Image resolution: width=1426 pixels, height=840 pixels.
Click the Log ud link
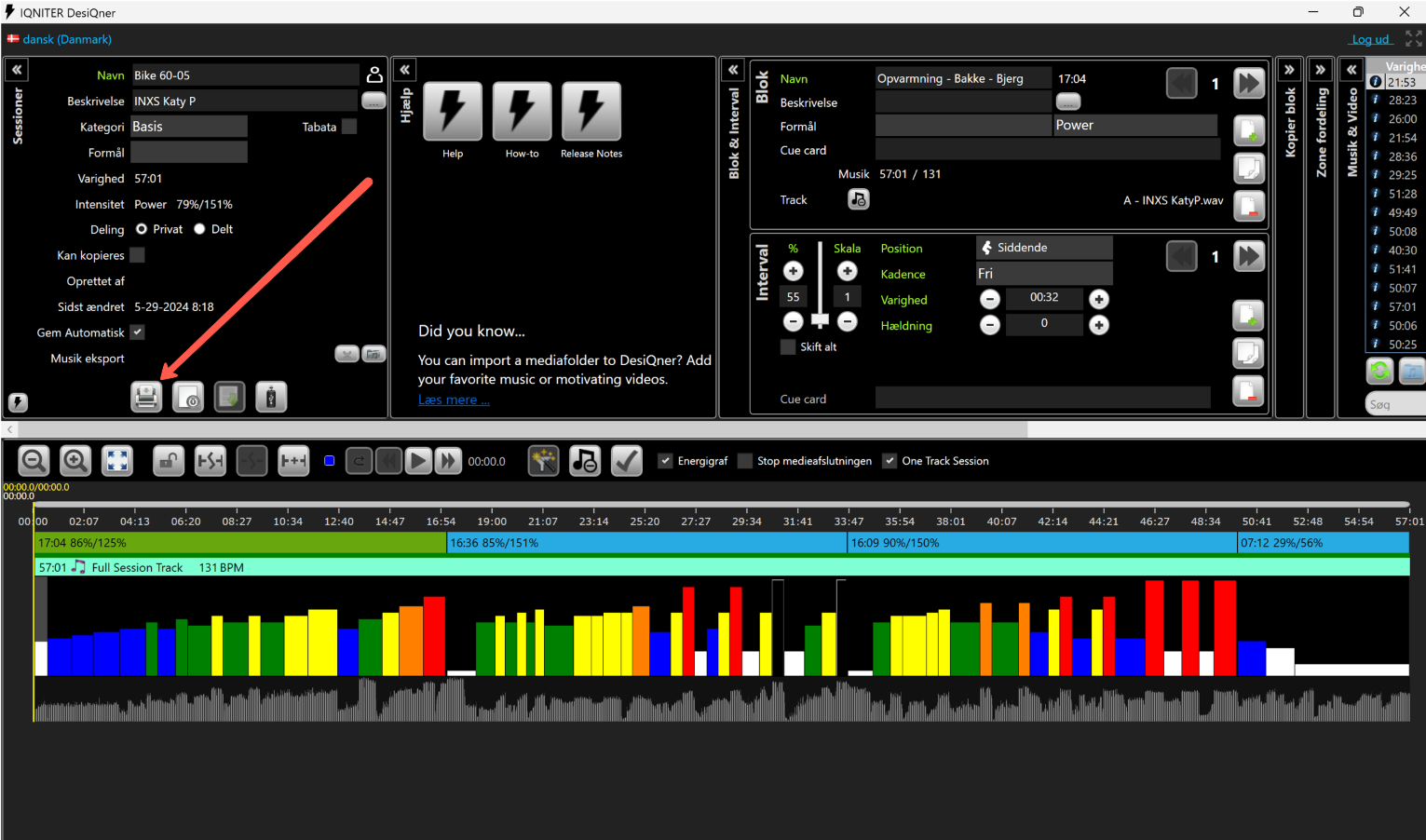(1370, 39)
